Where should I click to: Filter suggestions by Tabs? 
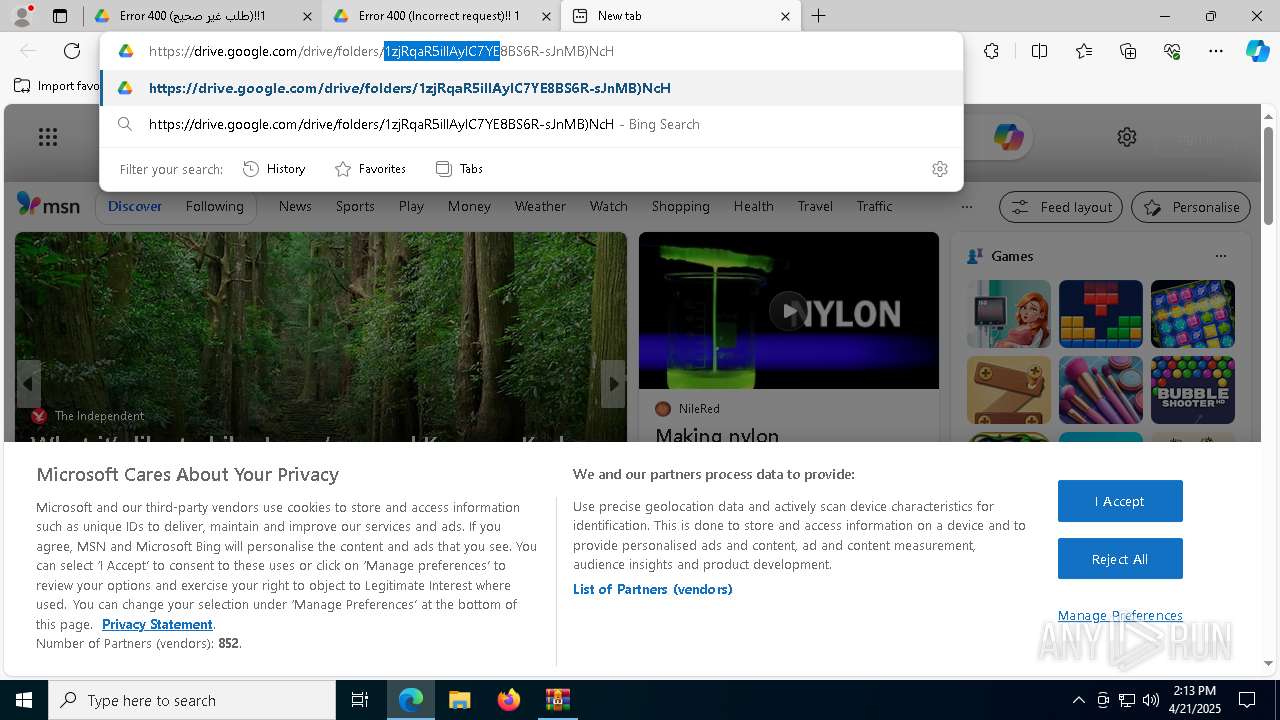coord(460,169)
